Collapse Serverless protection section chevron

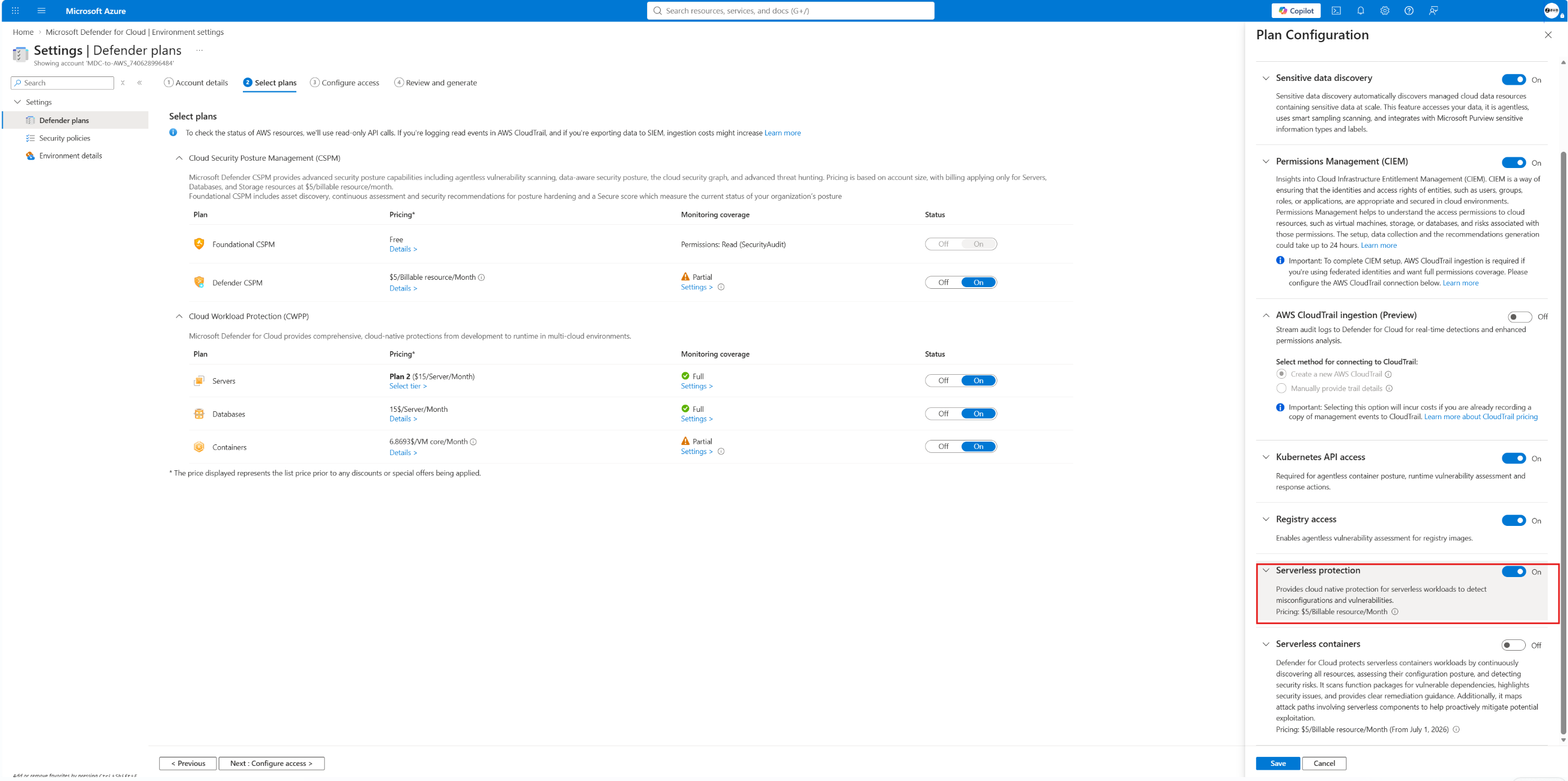click(x=1266, y=570)
